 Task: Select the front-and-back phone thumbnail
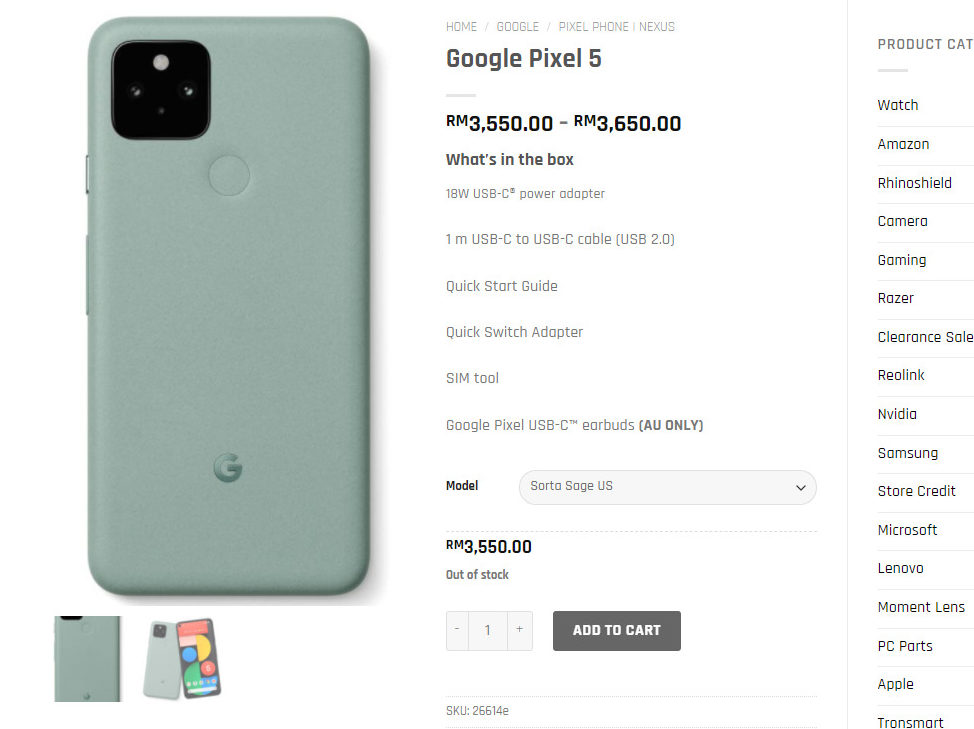pos(181,658)
